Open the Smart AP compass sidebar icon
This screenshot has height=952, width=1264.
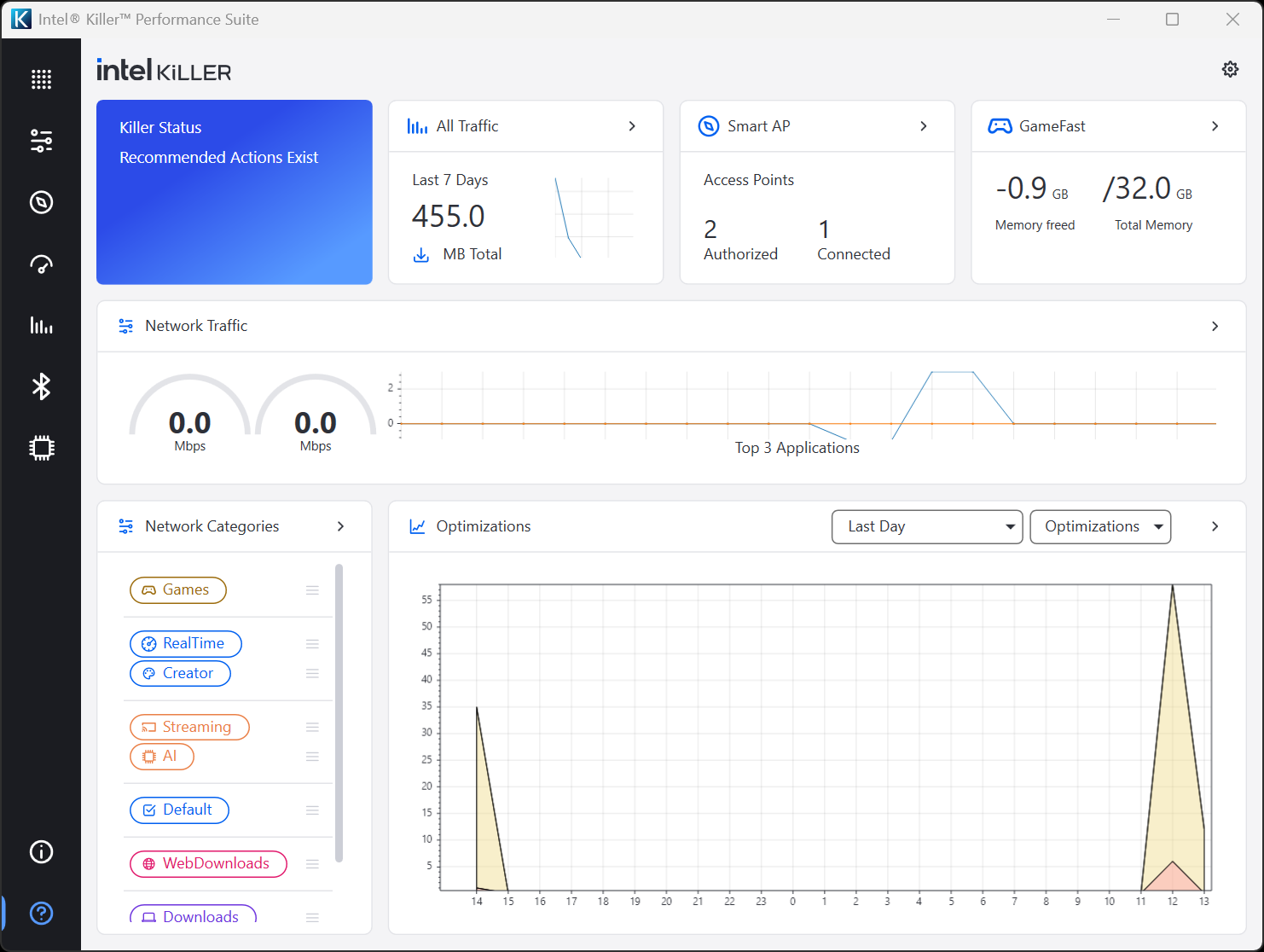[x=41, y=202]
